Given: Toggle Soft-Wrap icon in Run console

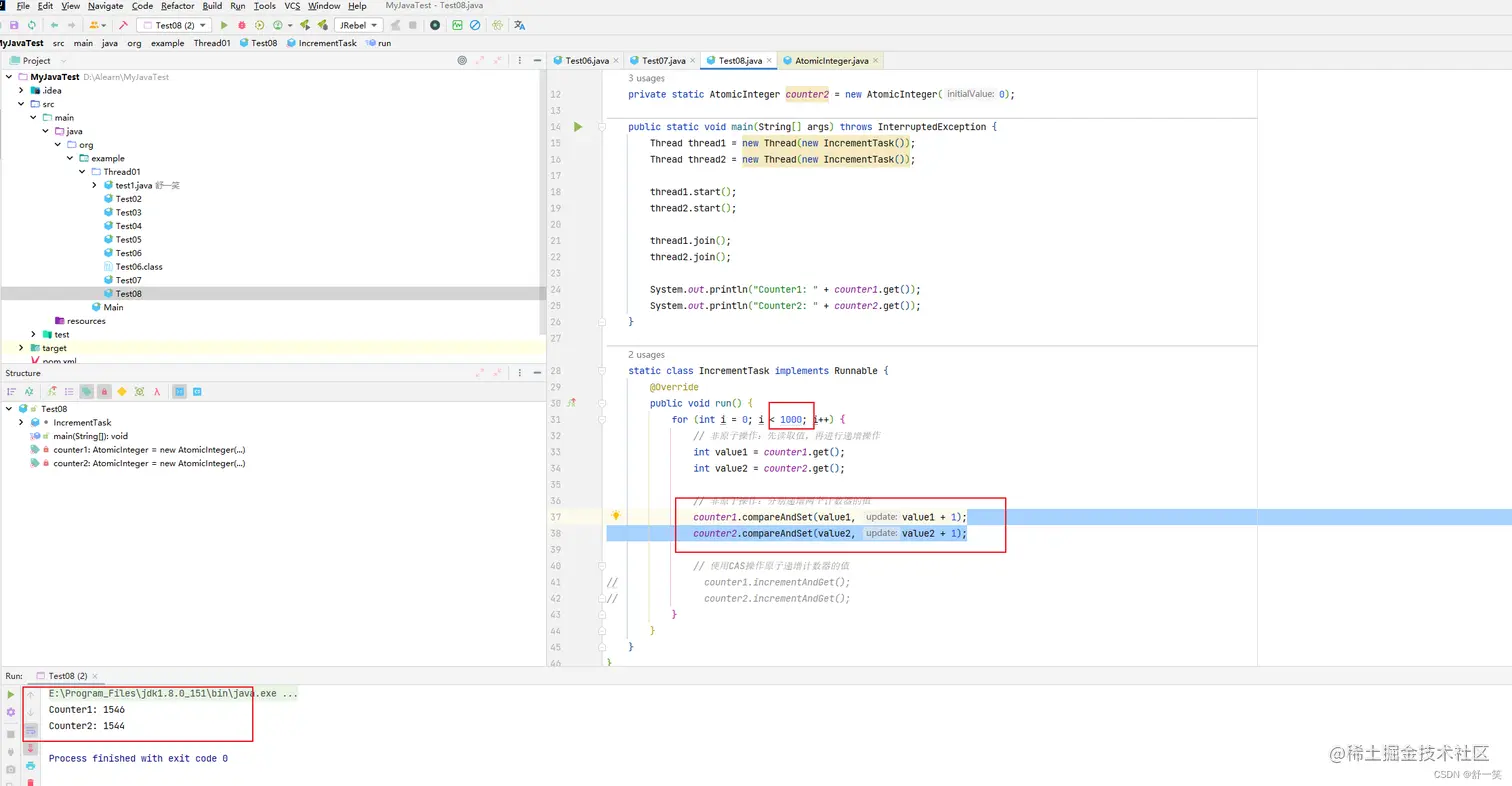Looking at the screenshot, I should 30,731.
